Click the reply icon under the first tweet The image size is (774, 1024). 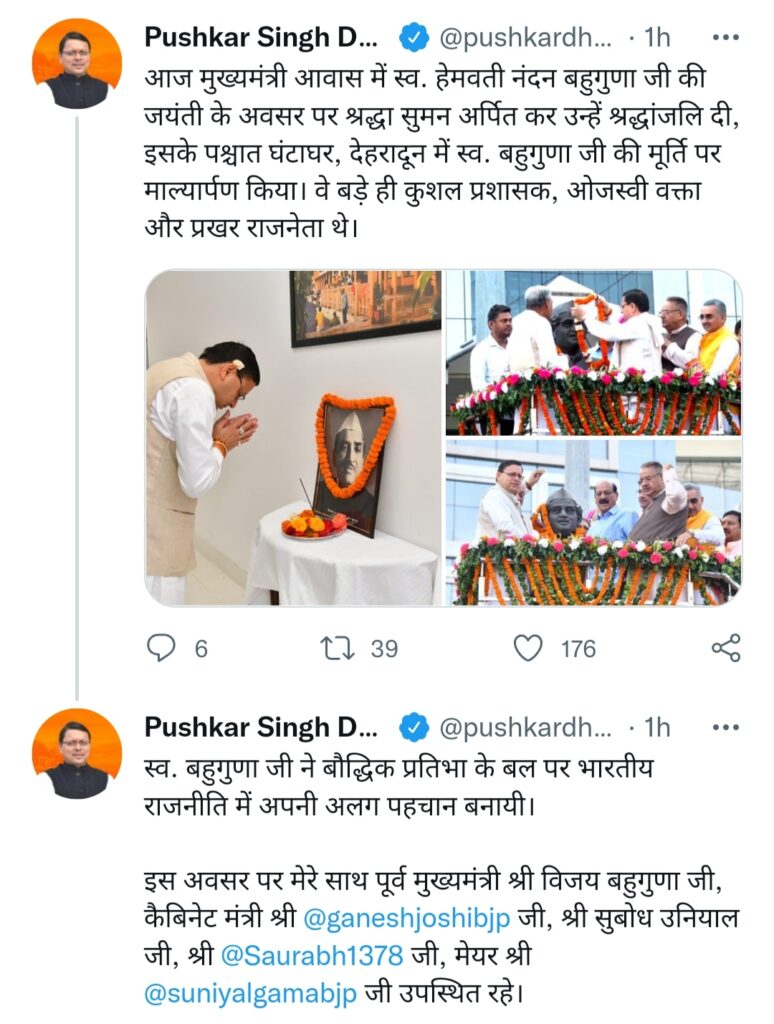161,648
